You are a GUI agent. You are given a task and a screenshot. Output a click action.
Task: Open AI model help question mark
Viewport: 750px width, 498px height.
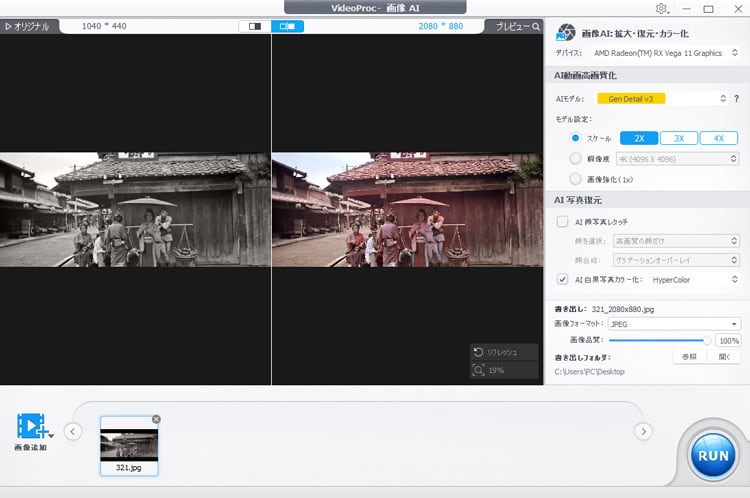tap(737, 99)
